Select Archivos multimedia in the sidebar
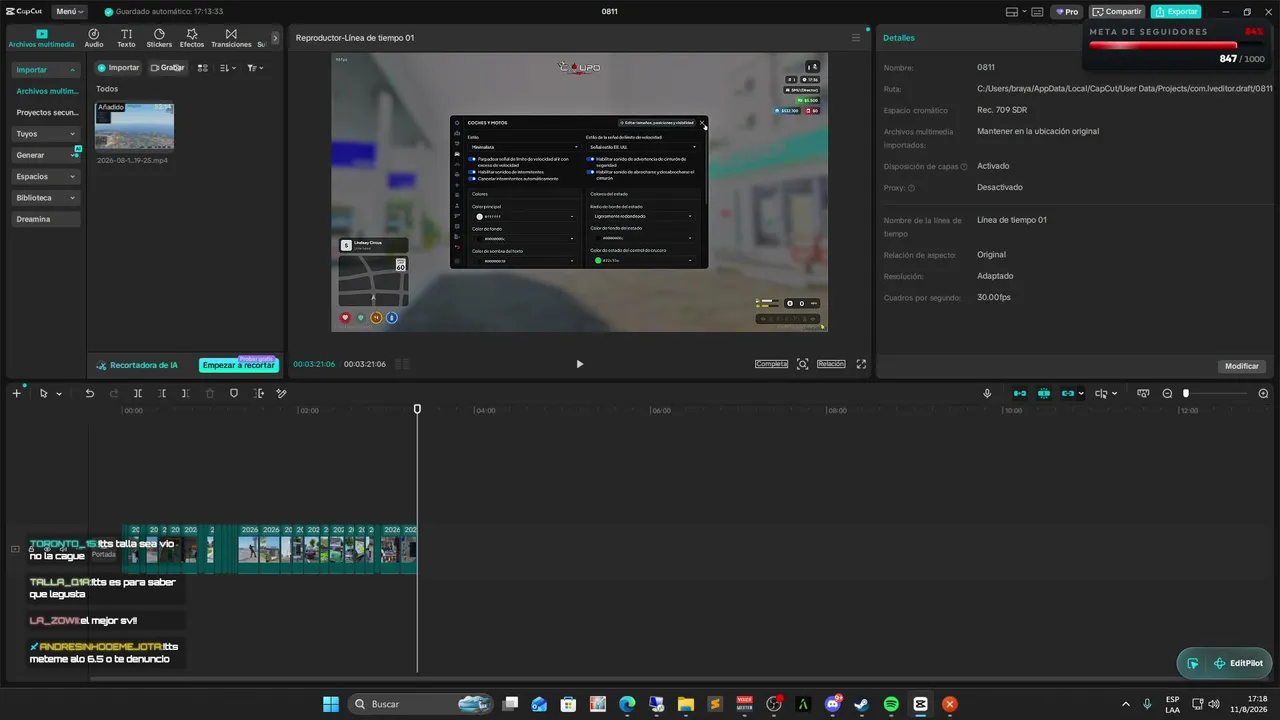The height and width of the screenshot is (720, 1280). 47,91
